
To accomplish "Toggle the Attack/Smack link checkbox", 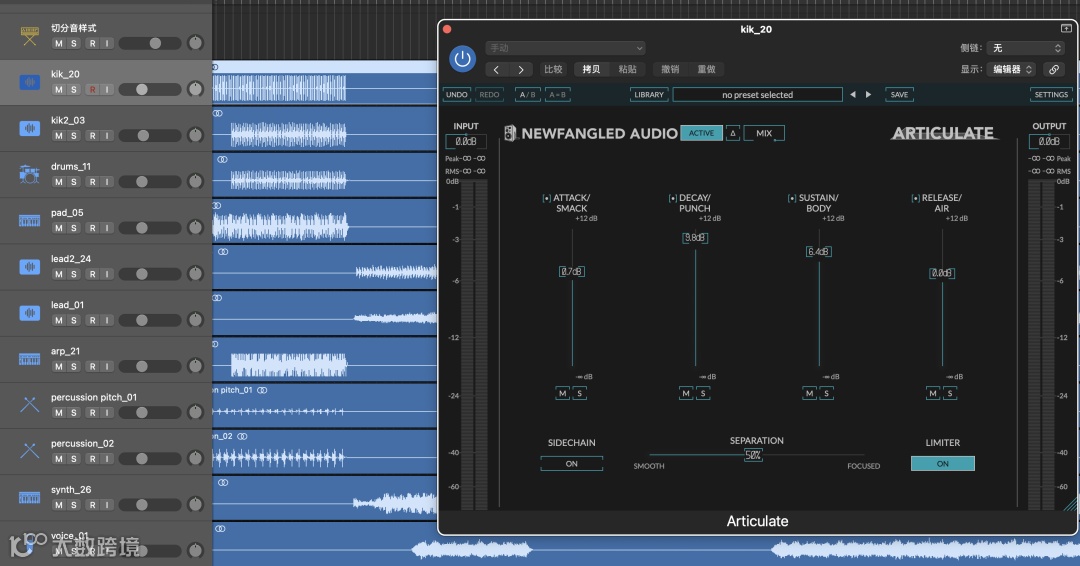I will pyautogui.click(x=546, y=198).
